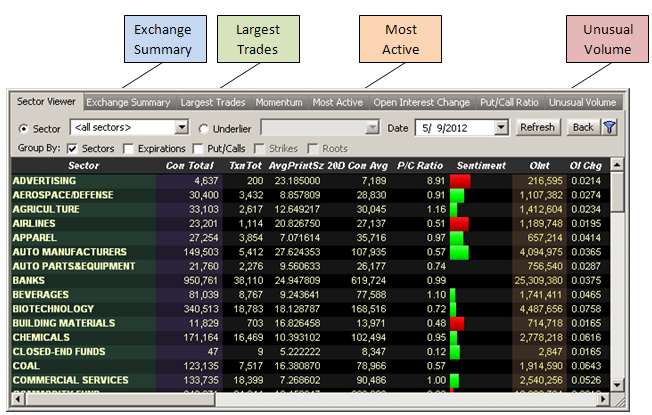Select the Sector radio button
The width and height of the screenshot is (652, 415).
(23, 129)
